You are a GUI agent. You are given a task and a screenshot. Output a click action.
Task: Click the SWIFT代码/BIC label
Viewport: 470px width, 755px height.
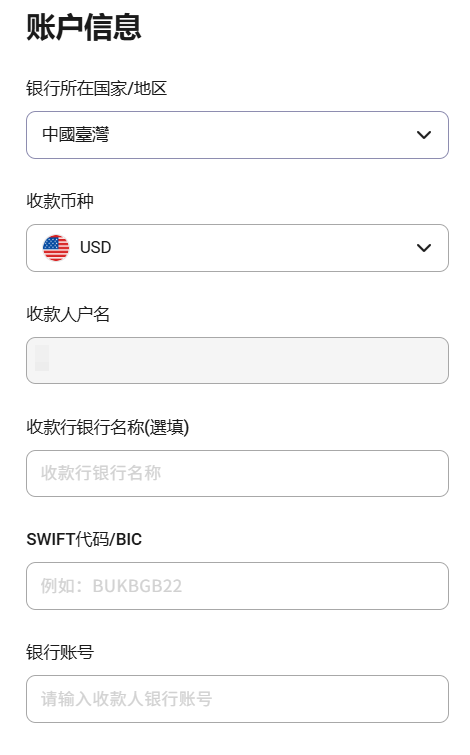click(84, 539)
